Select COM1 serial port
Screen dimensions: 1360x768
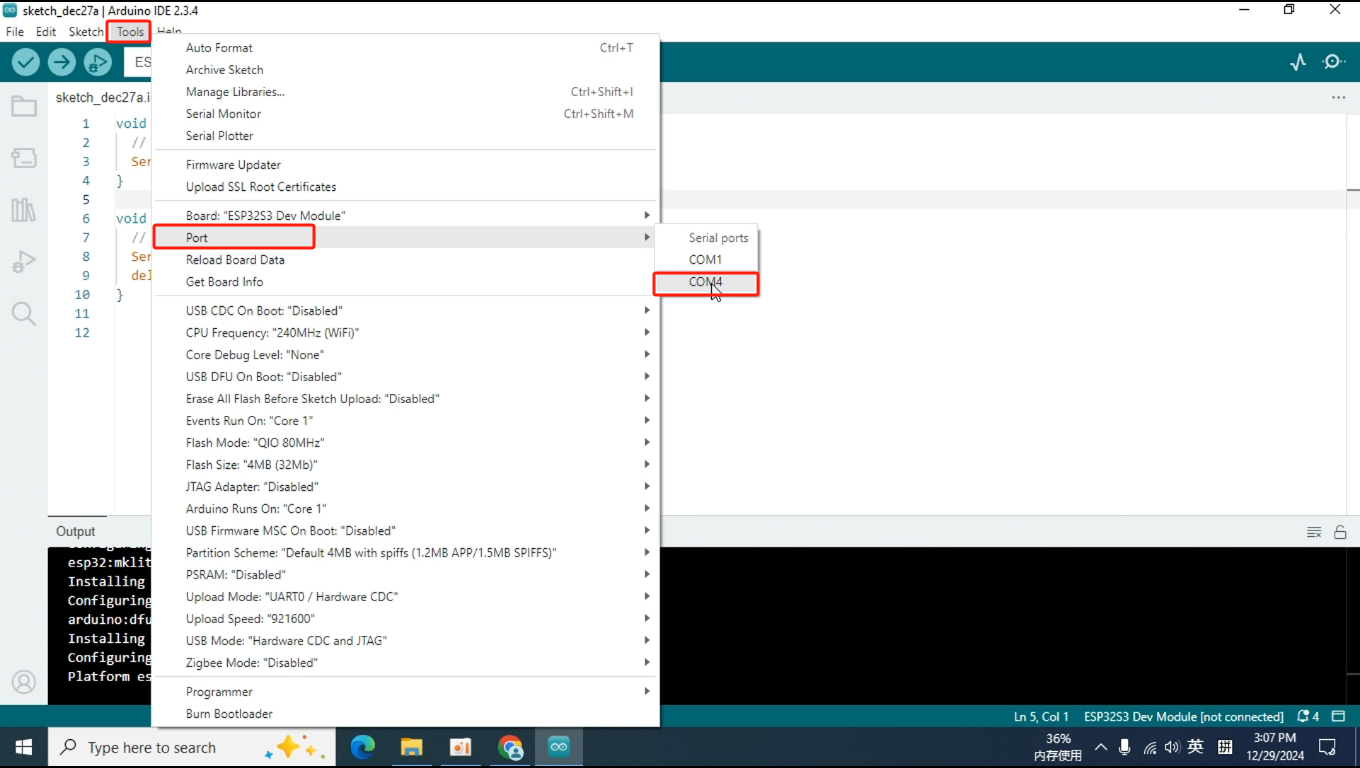(x=706, y=260)
